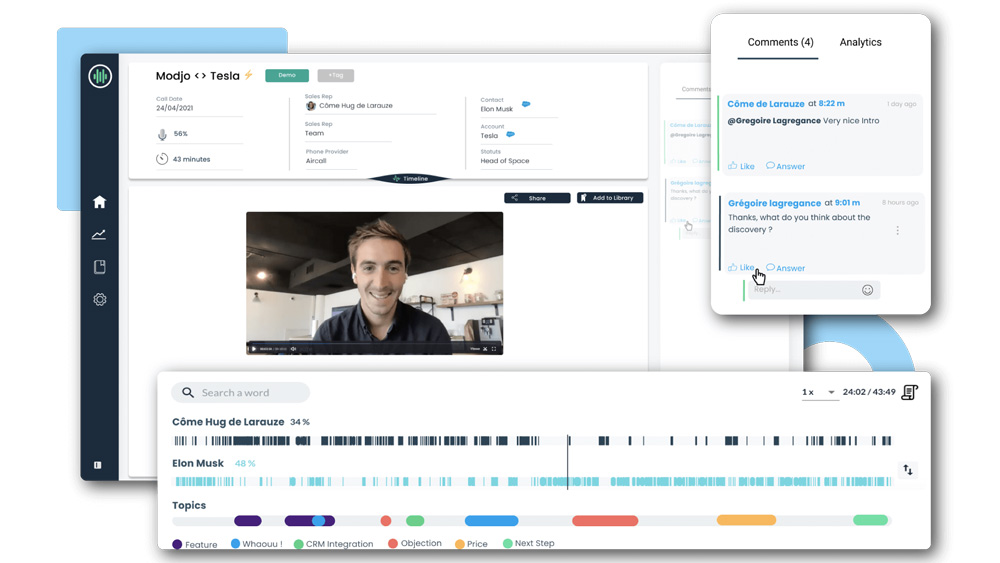Open Salesforce icon next to Elon Musk contact
This screenshot has height=563, width=1000.
(526, 104)
